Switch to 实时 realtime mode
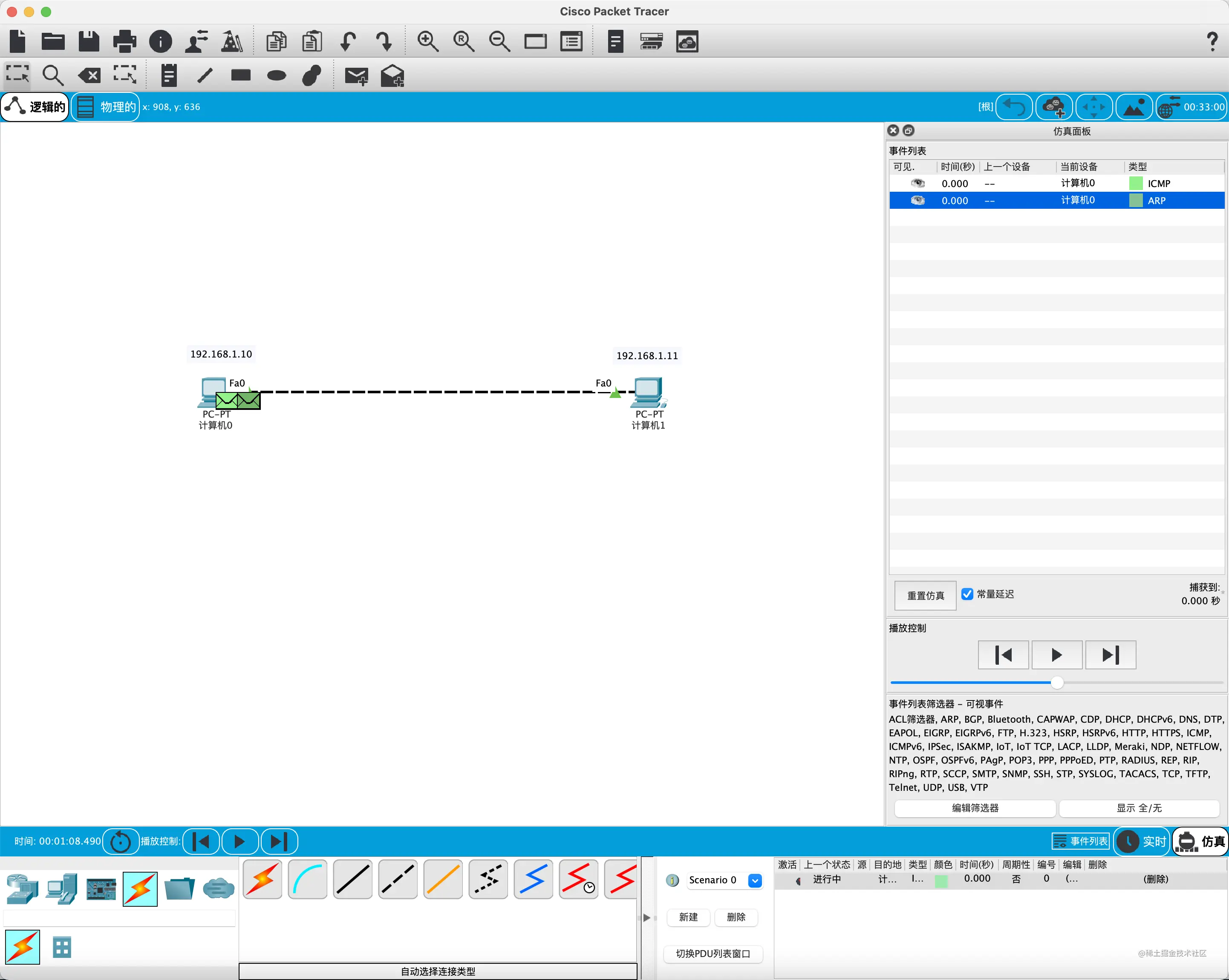This screenshot has width=1229, height=980. (x=1142, y=842)
